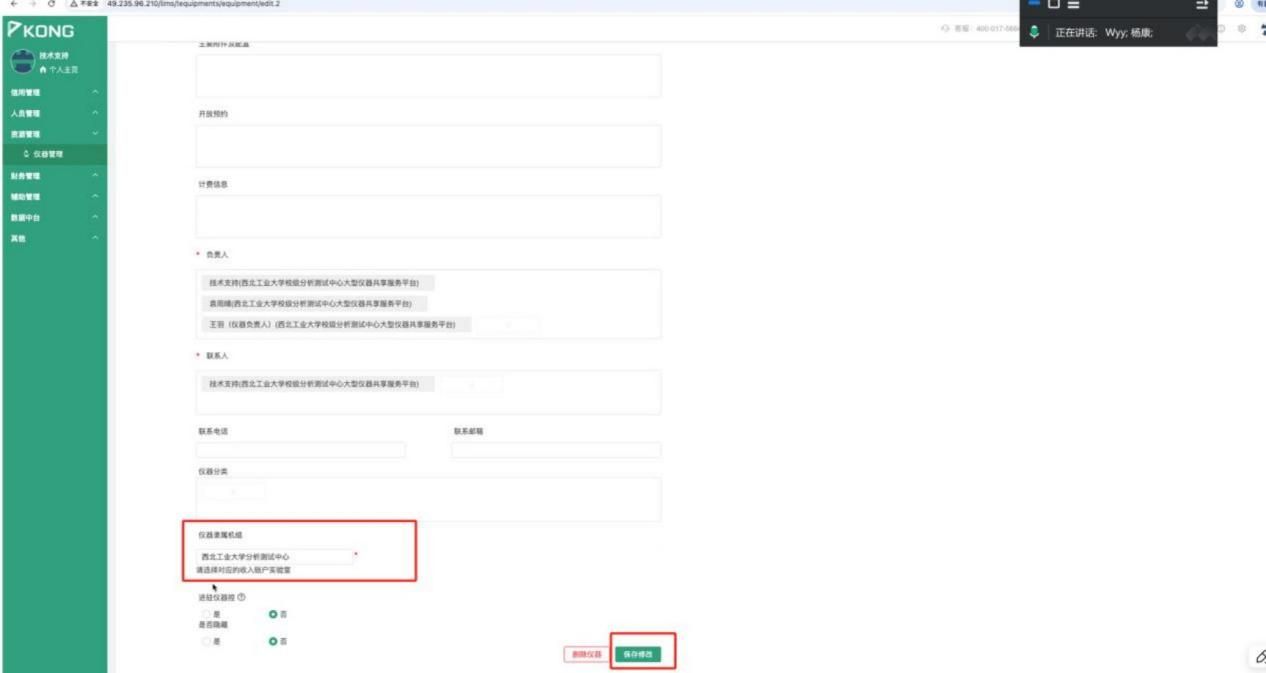Click into the 计费信息 text area
Image resolution: width=1266 pixels, height=673 pixels.
[428, 216]
